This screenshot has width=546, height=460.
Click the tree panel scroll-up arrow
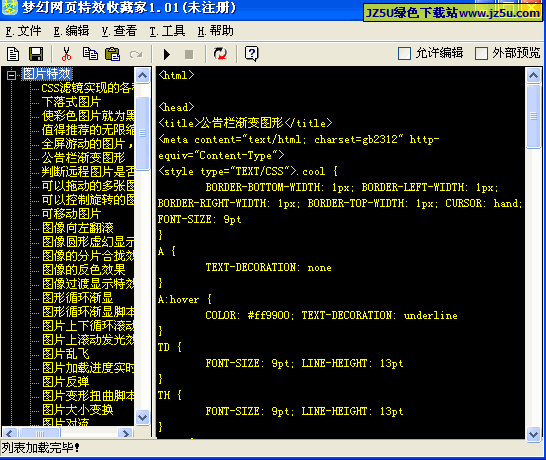coord(142,75)
